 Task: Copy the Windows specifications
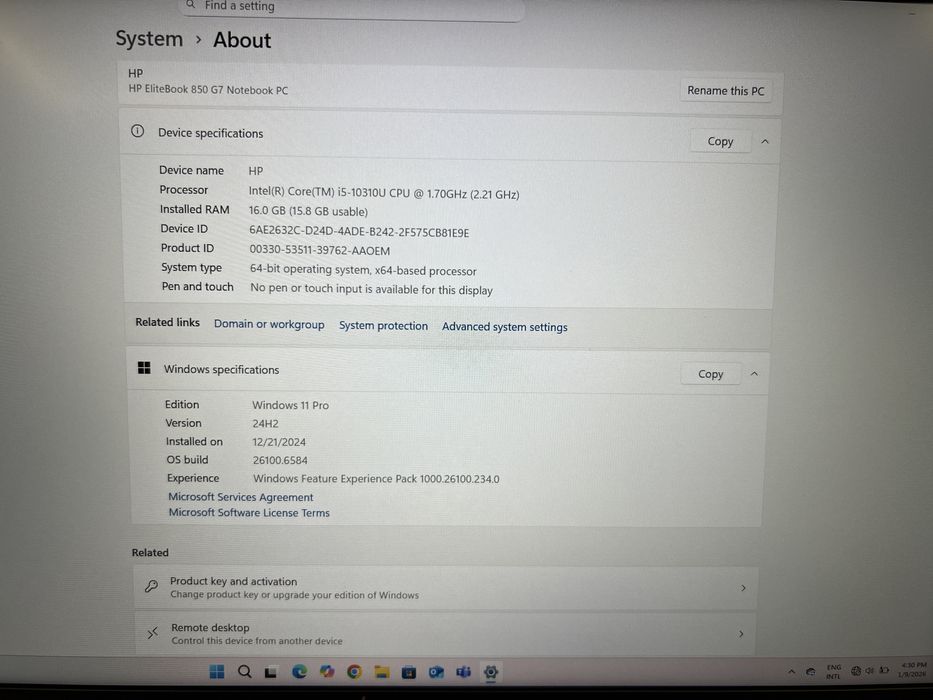[x=710, y=374]
